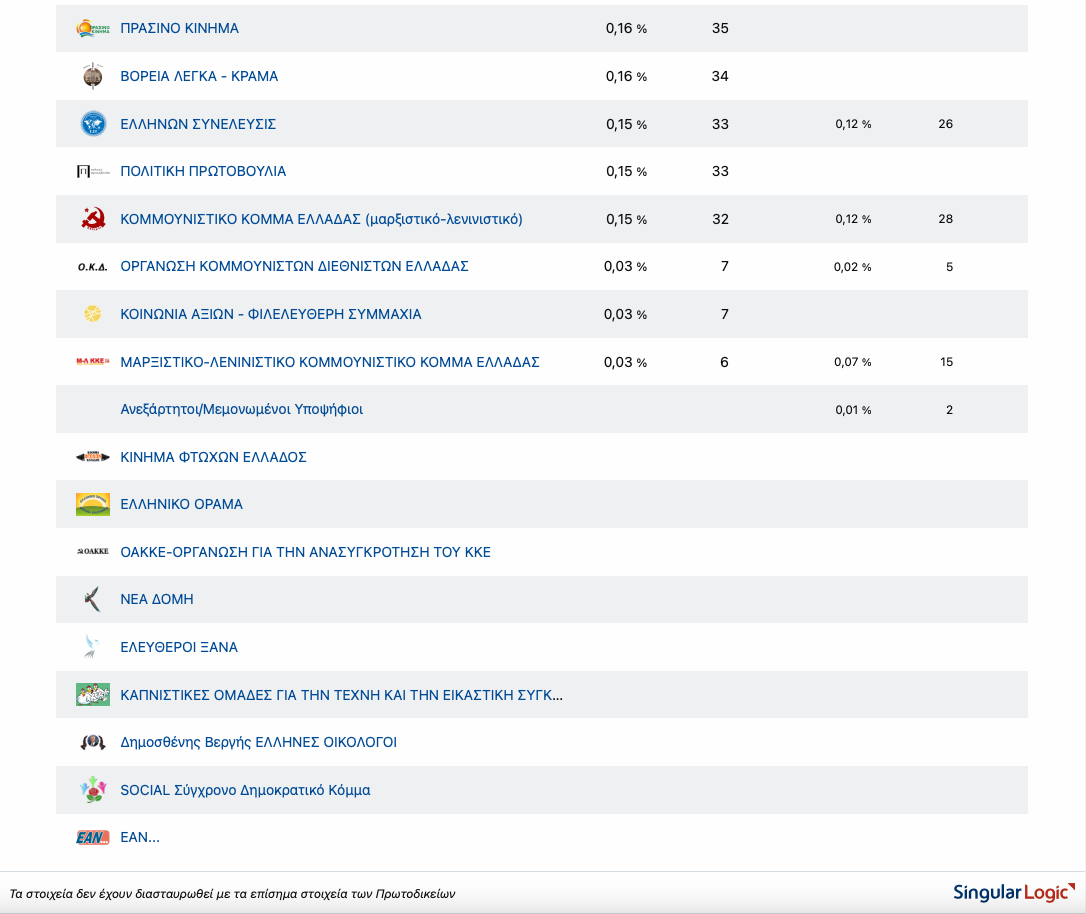Click the SOCIAL party flower logo
Image resolution: width=1086 pixels, height=914 pixels.
tap(93, 790)
